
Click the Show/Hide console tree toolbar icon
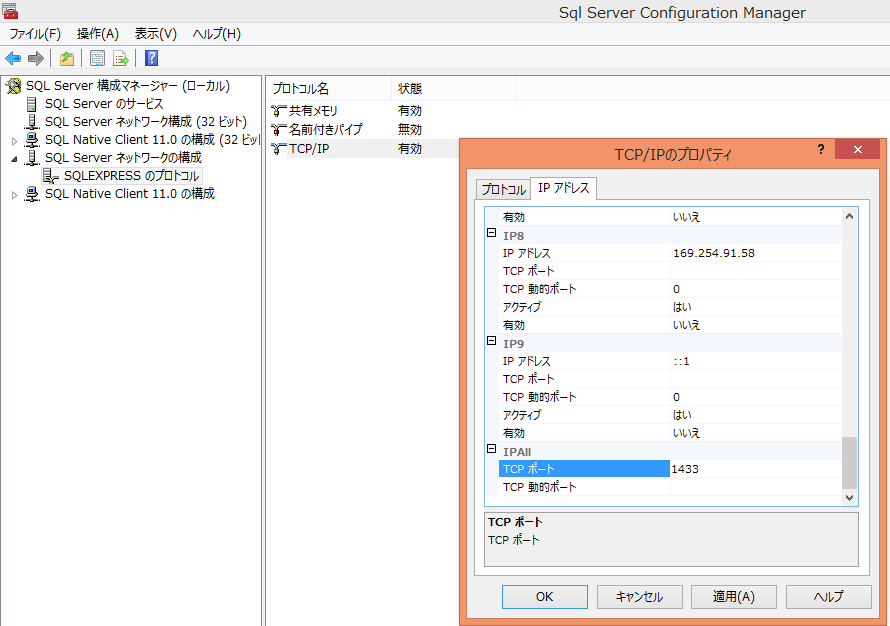coord(98,58)
